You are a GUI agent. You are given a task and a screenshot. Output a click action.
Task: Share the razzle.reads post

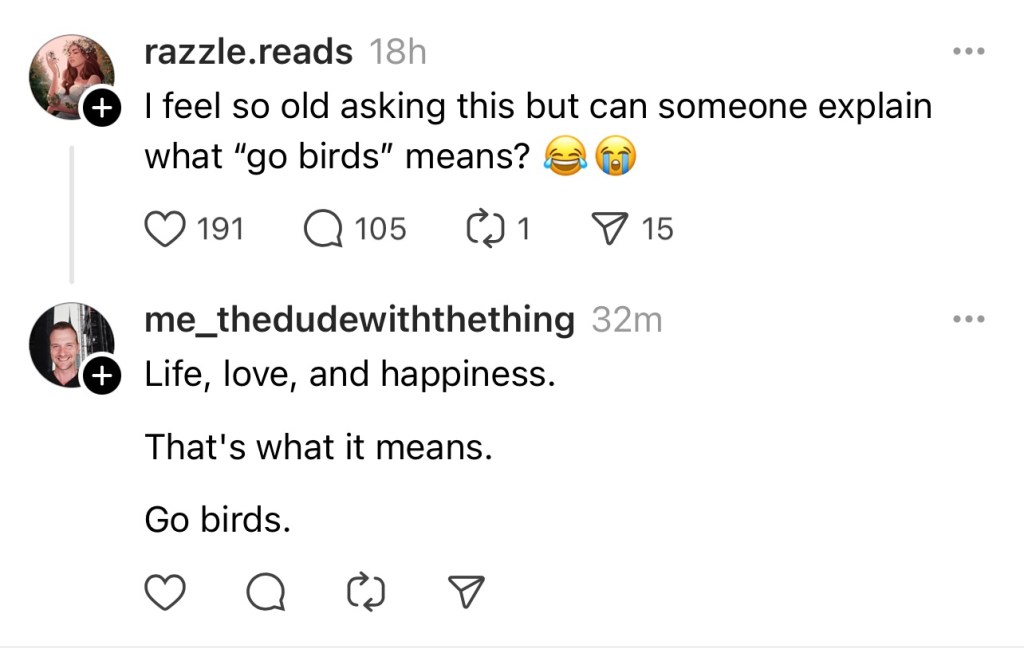[x=608, y=230]
